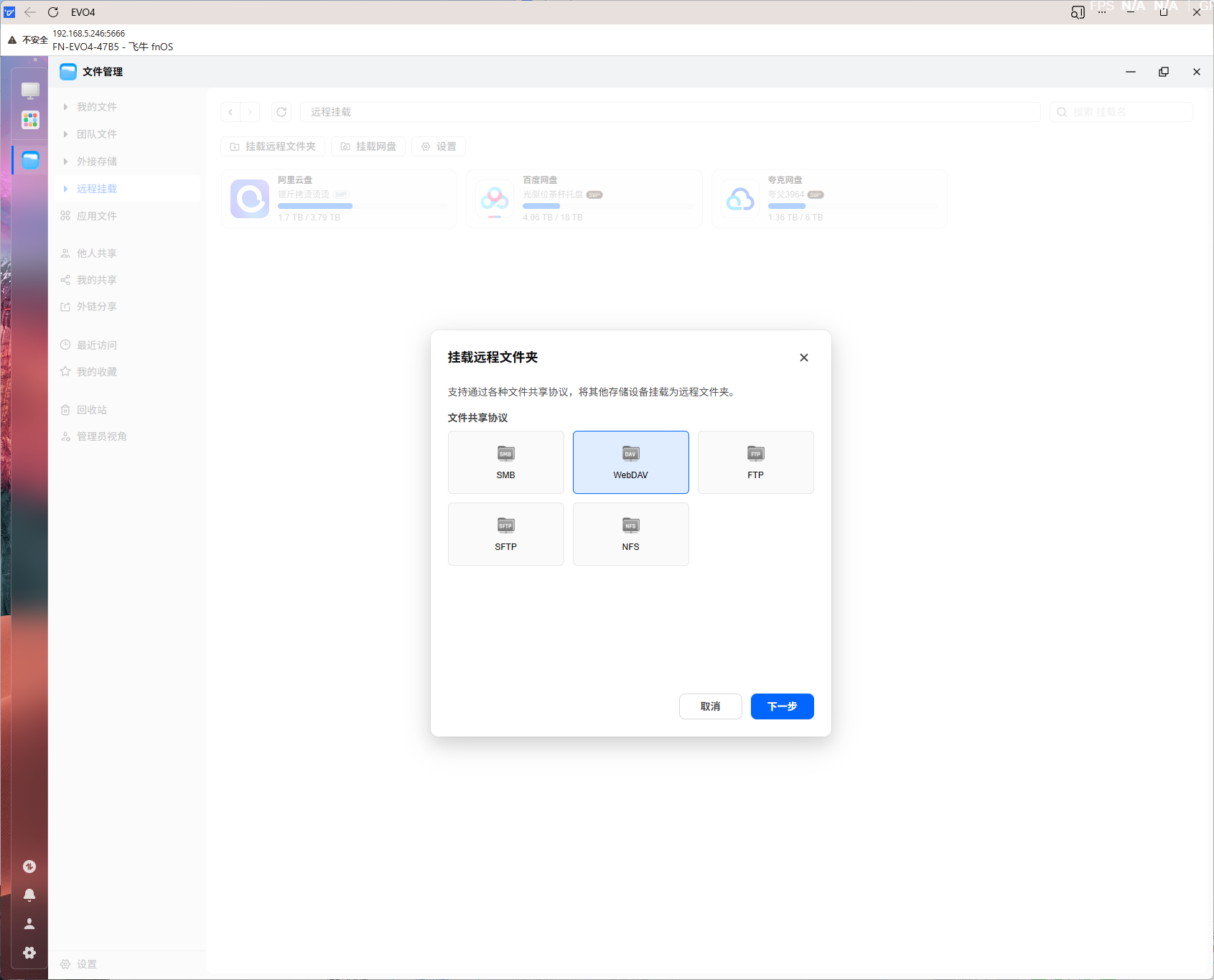The height and width of the screenshot is (980, 1214).
Task: Open 设置 in the mount toolbar
Action: tap(439, 146)
